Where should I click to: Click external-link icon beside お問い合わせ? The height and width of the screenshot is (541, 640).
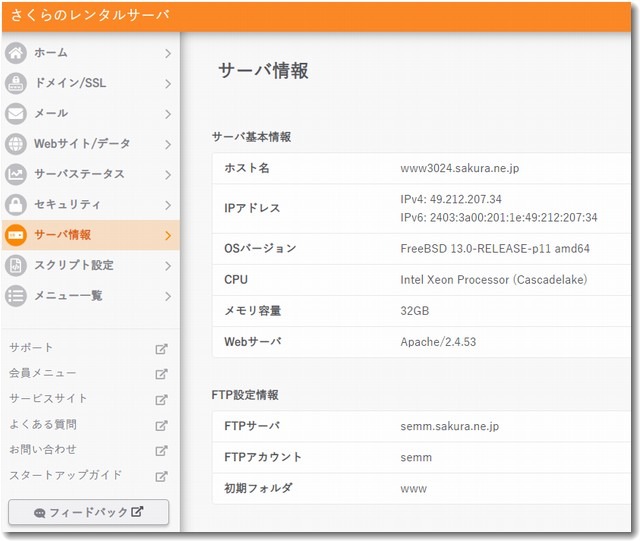coord(161,451)
